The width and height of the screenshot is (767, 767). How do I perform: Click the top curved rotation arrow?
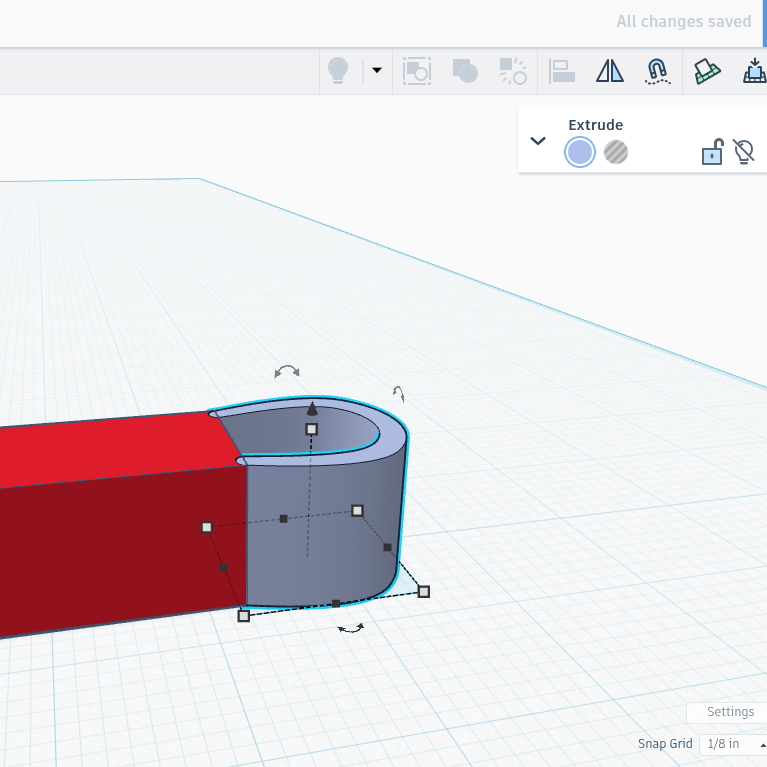click(287, 371)
